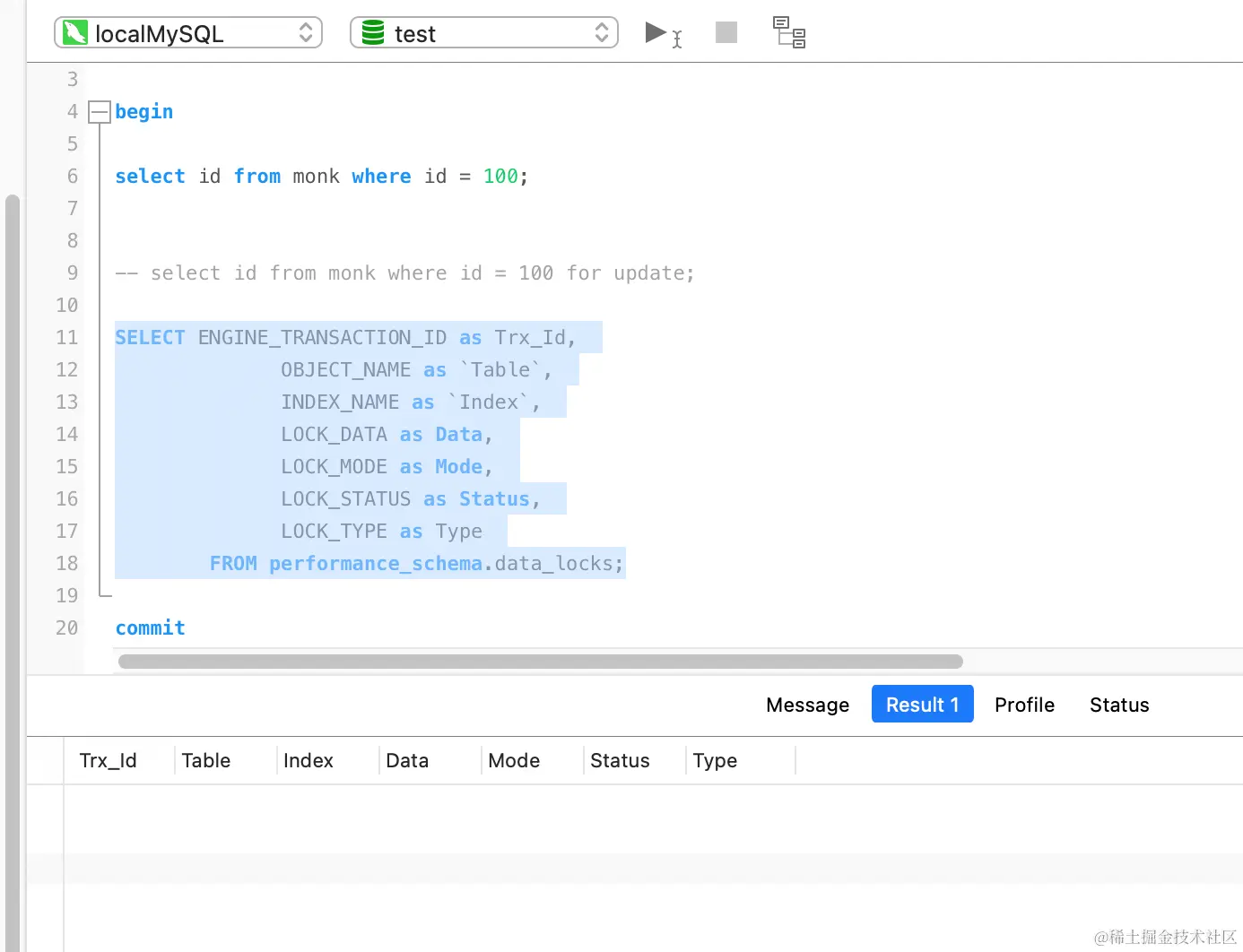The image size is (1243, 952).
Task: Click 'performance_schema' on line 18
Action: pos(376,564)
